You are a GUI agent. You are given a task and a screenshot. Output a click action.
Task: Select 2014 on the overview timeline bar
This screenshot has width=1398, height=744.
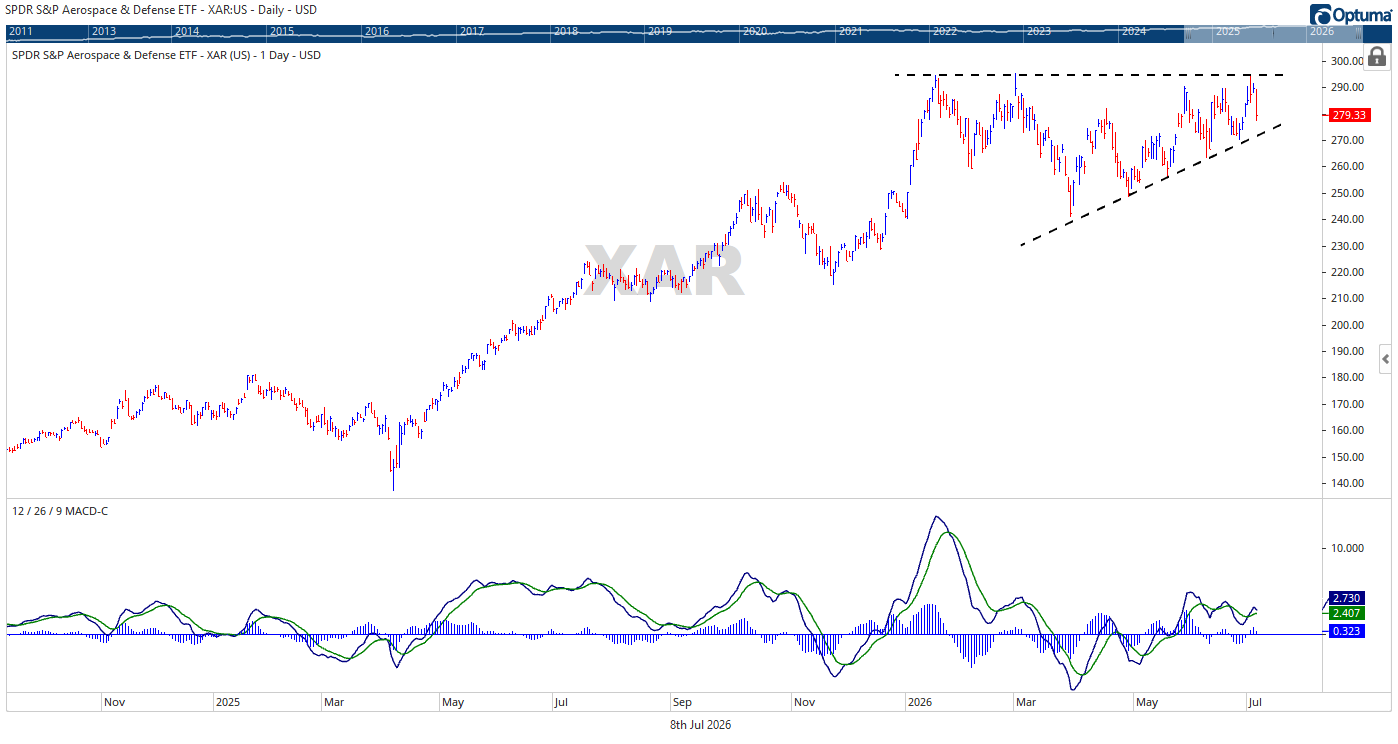[x=187, y=32]
